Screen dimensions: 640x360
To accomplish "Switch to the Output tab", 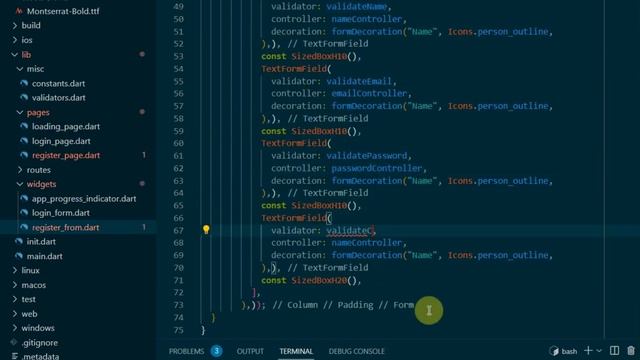I will 250,351.
